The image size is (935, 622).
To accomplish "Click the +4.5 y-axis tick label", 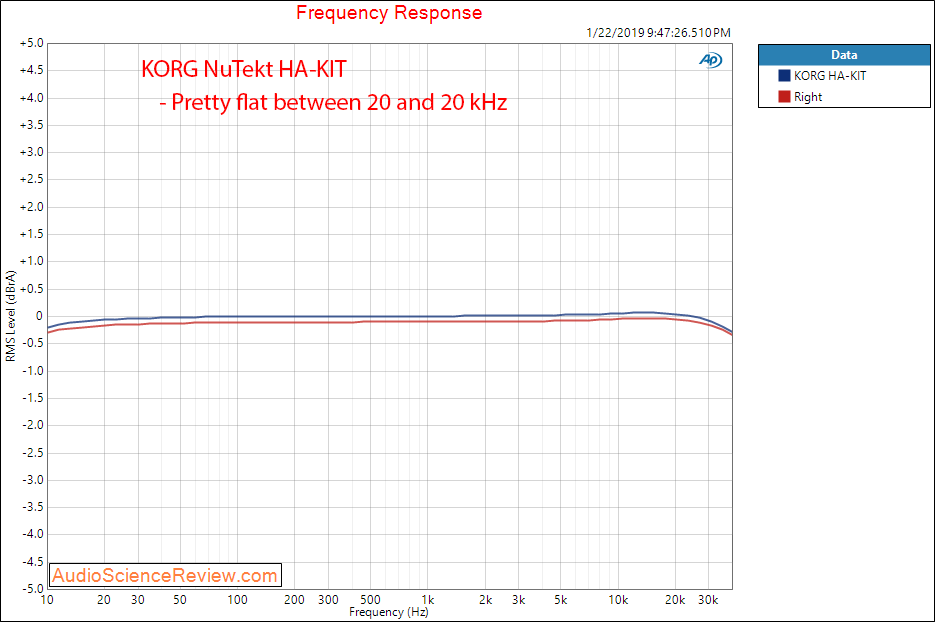I will coord(32,70).
